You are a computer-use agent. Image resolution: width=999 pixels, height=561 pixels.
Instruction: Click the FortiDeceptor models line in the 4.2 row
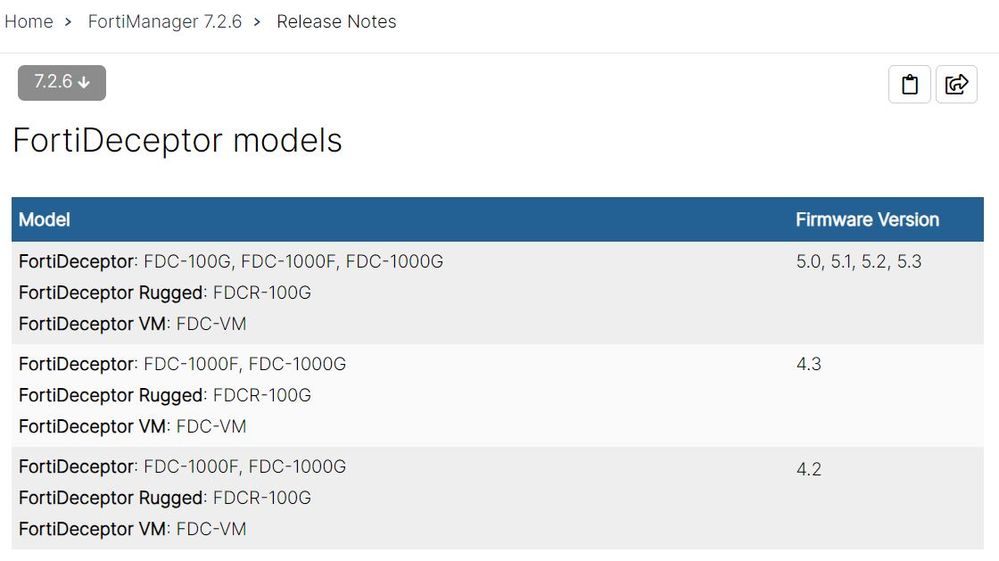tap(182, 467)
